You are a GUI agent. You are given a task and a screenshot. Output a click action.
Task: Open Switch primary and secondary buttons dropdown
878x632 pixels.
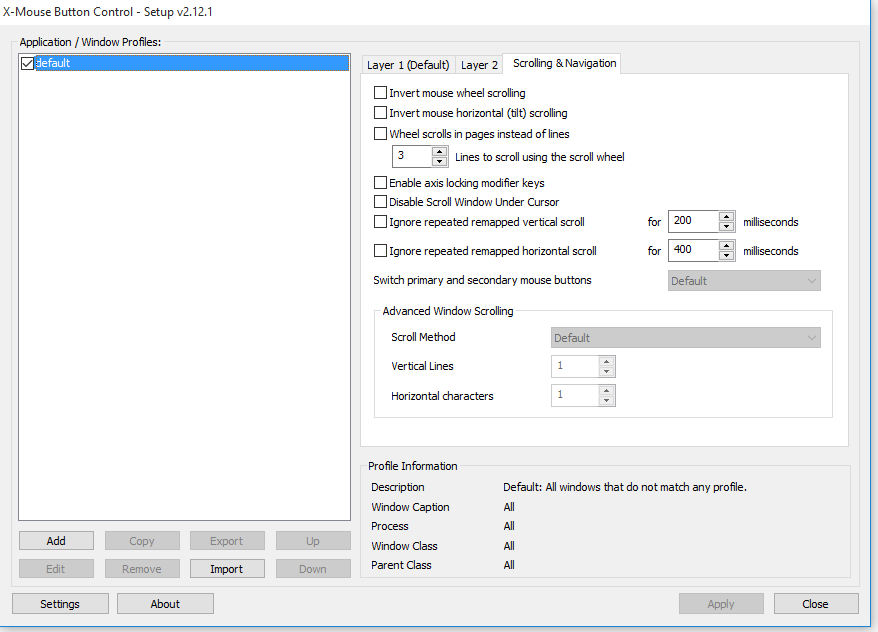[x=744, y=281]
